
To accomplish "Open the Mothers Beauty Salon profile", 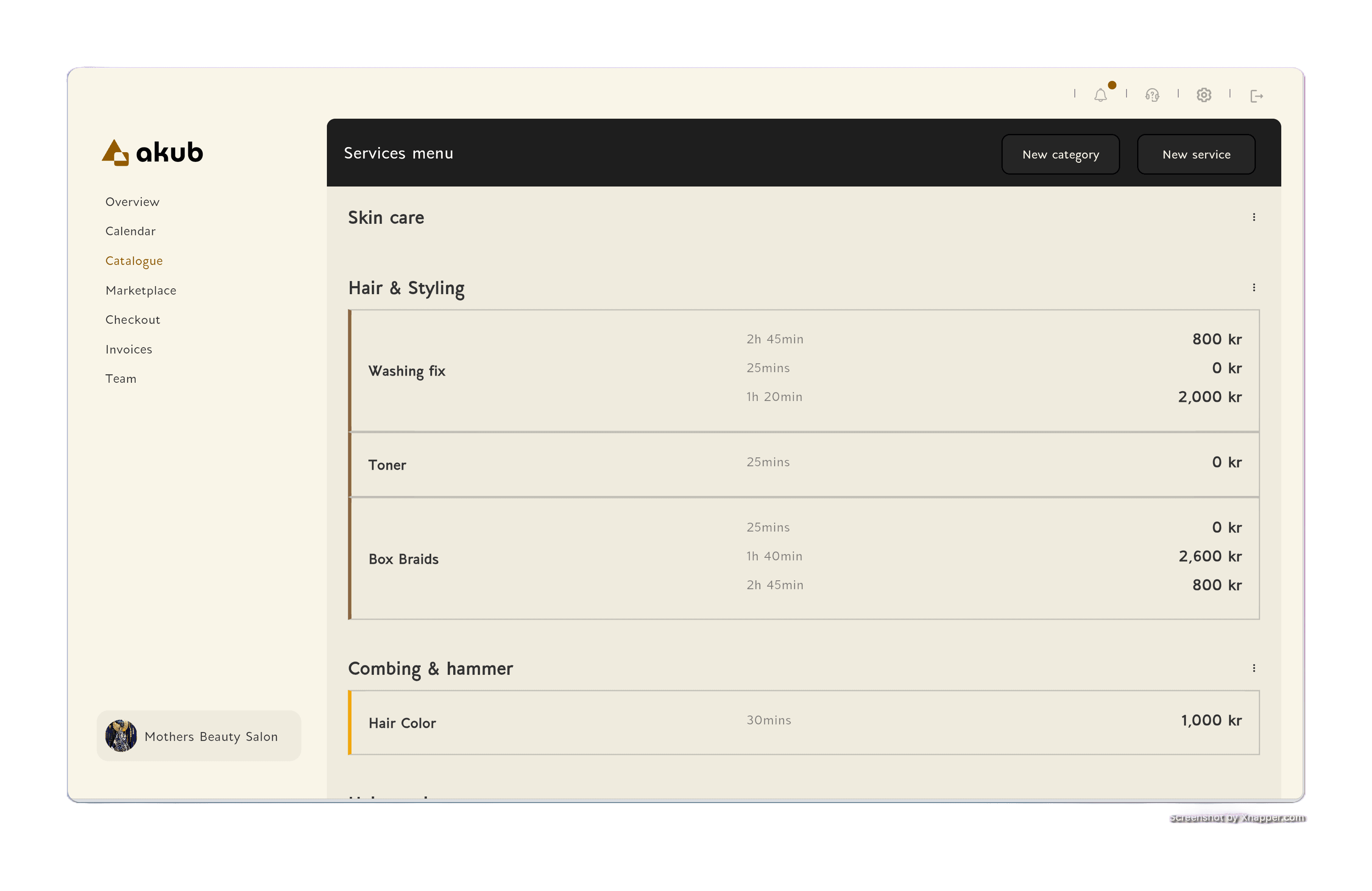I will 199,736.
